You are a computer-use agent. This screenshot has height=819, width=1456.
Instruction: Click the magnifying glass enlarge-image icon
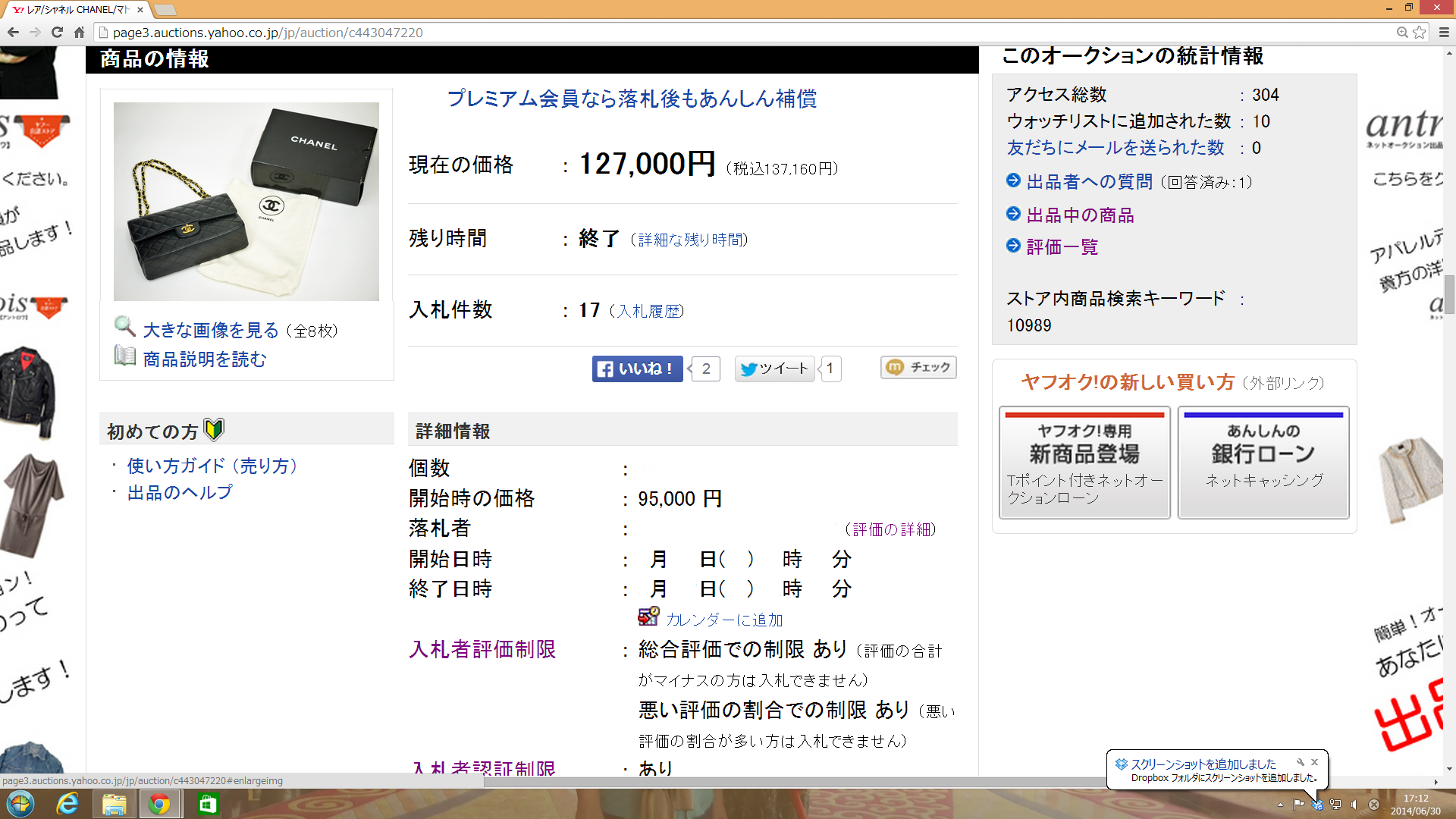(125, 327)
